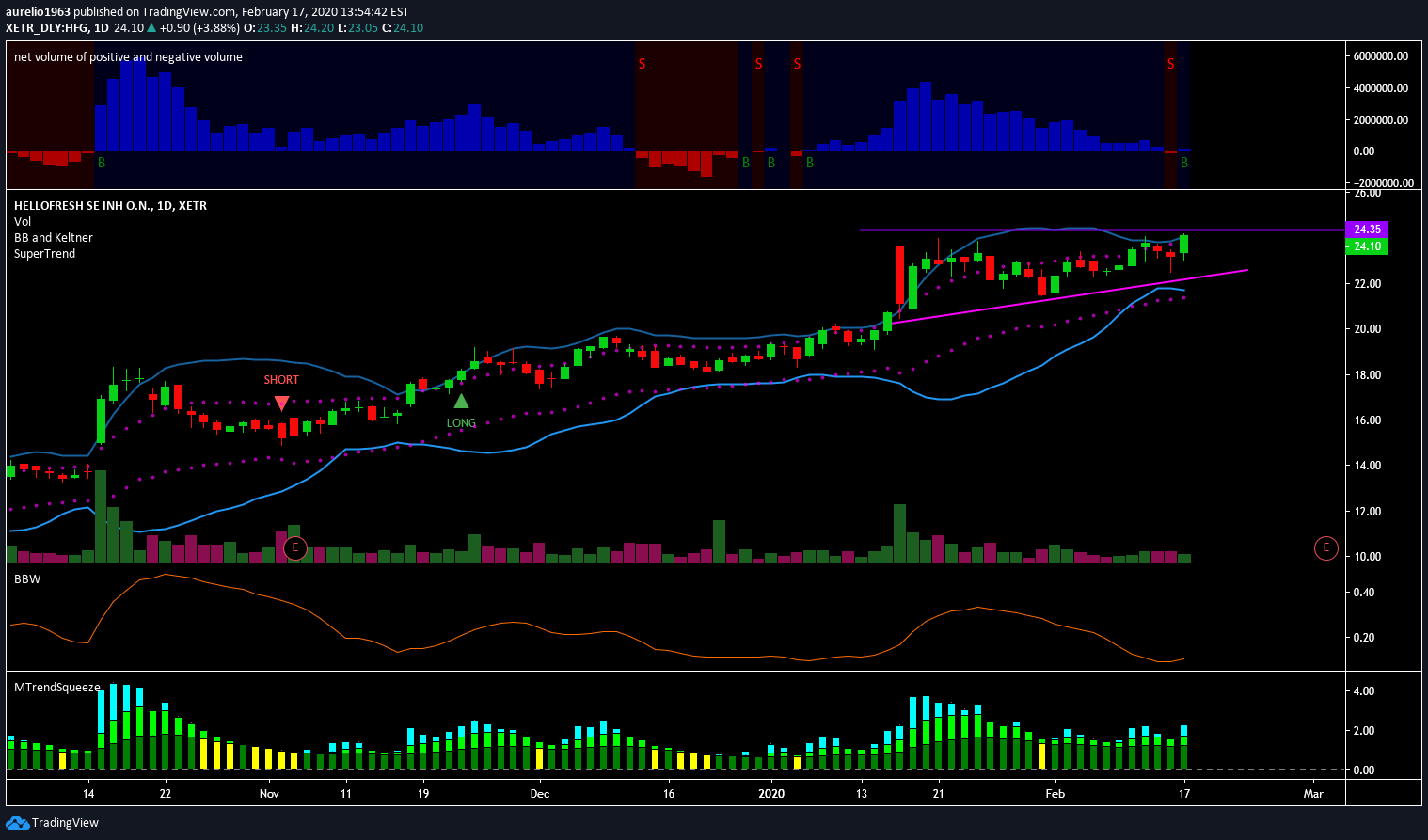Click the 22.00 price axis label

point(1368,284)
